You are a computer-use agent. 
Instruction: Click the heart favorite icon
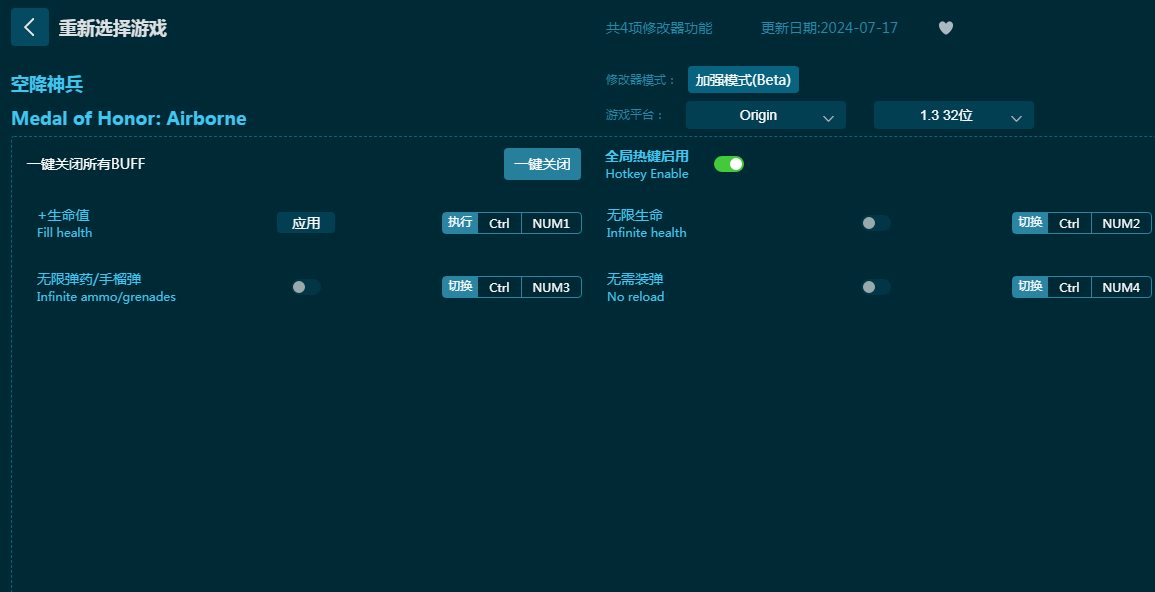point(946,28)
